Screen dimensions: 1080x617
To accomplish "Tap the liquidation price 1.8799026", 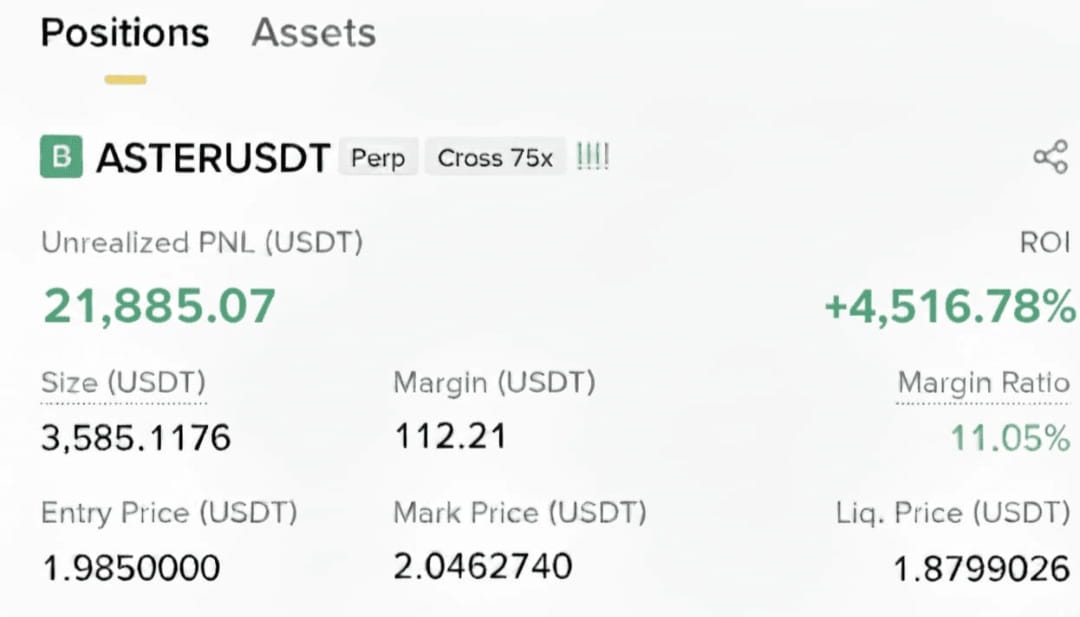I will [x=982, y=569].
